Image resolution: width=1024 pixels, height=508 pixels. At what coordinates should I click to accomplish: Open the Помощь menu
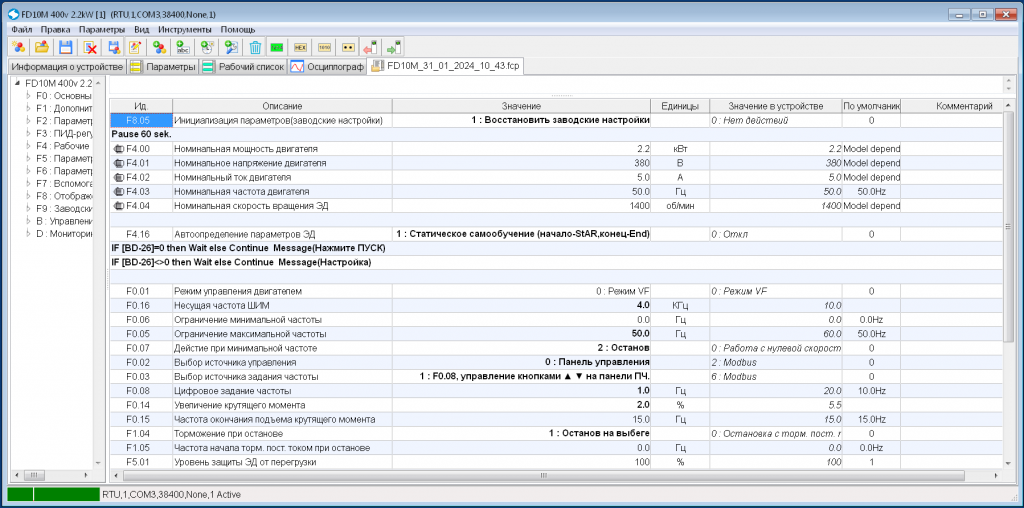click(x=238, y=29)
